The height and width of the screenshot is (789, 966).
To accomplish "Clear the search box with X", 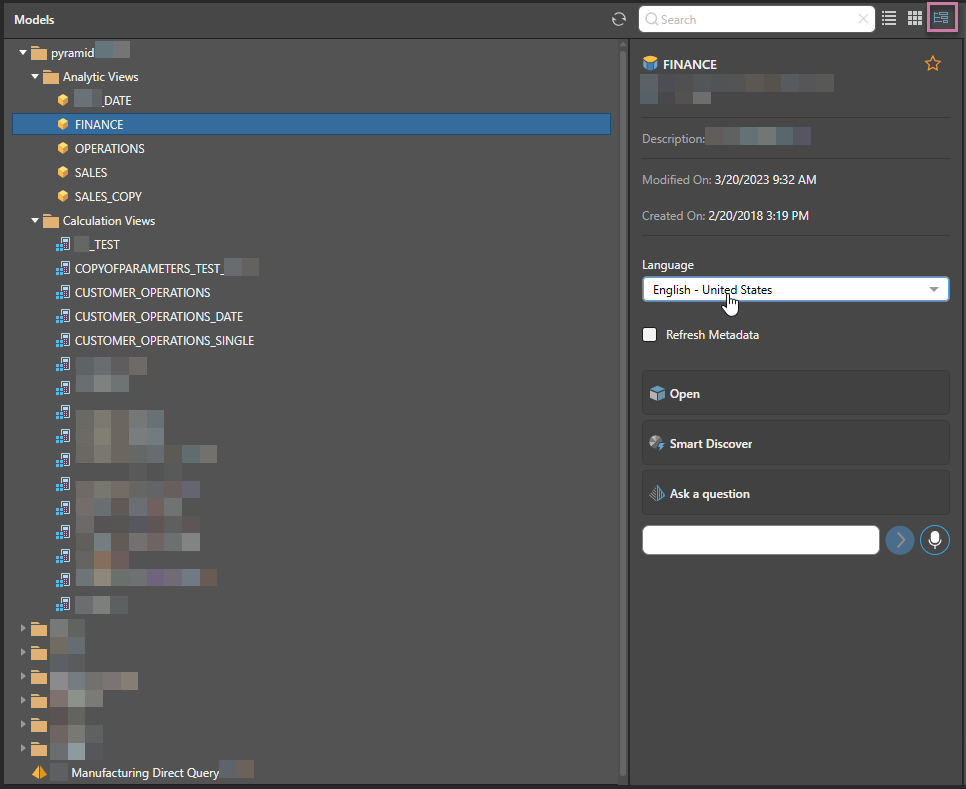I will tap(863, 19).
